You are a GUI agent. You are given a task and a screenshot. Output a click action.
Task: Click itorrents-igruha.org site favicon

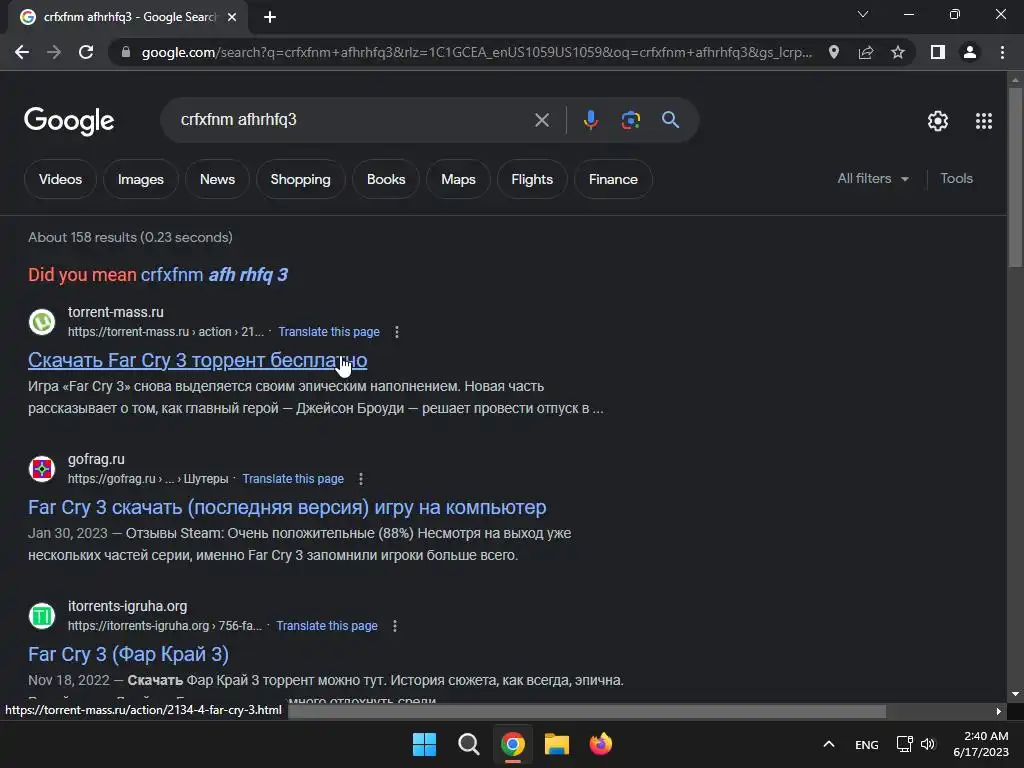[x=42, y=616]
